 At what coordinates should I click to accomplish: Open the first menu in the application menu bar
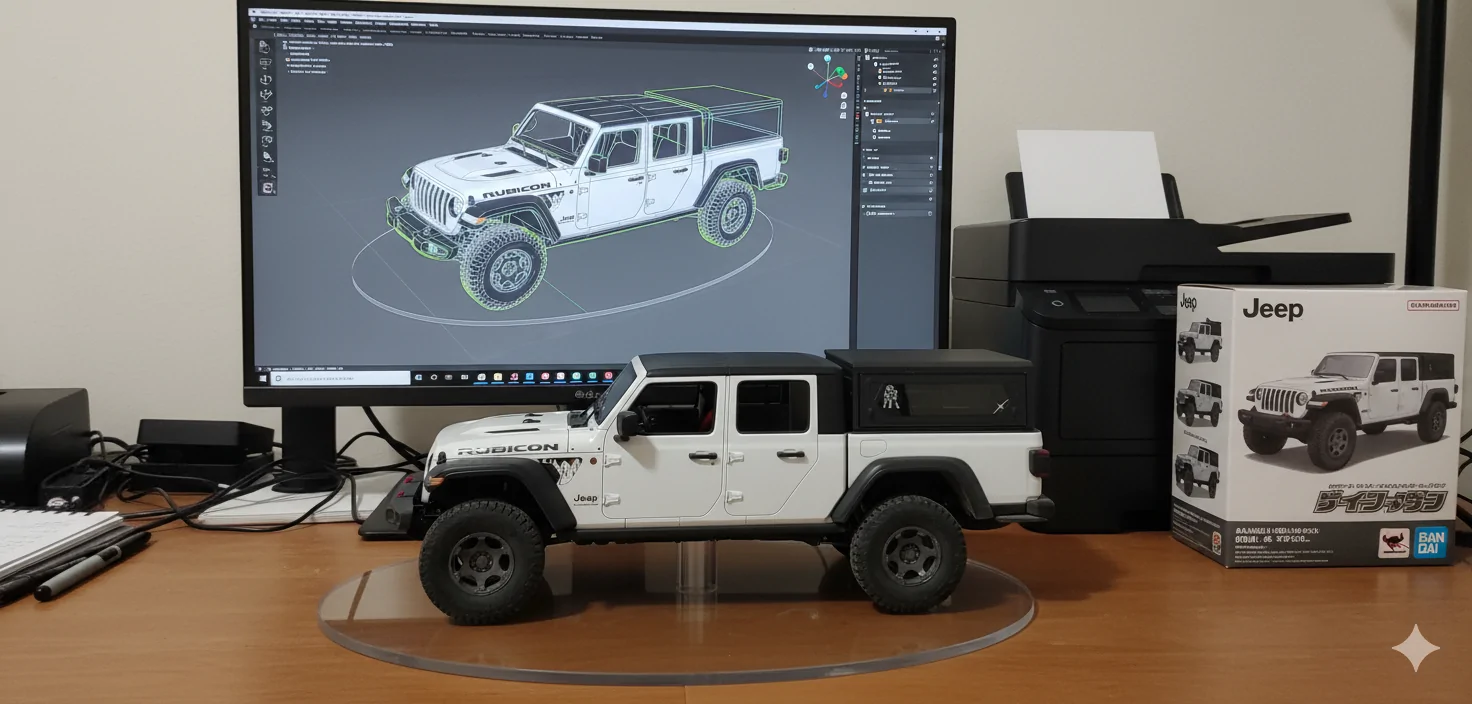coord(267,20)
